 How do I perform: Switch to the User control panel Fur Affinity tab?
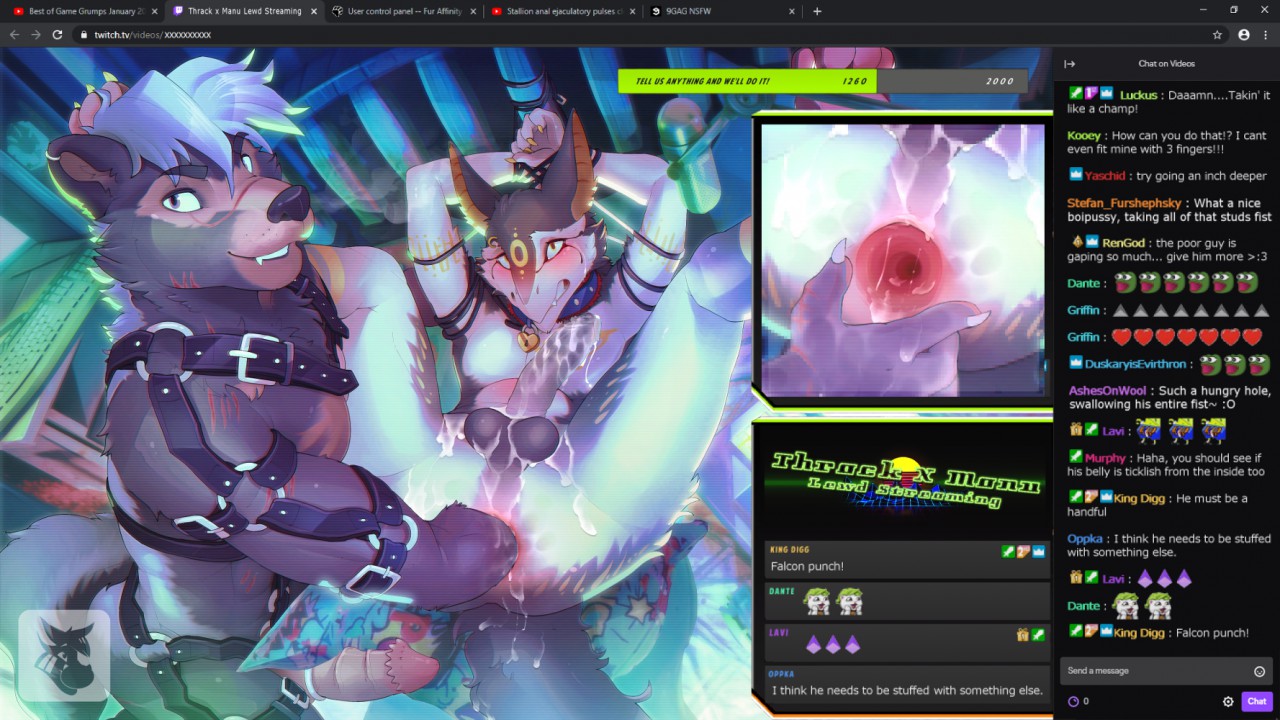click(x=403, y=11)
